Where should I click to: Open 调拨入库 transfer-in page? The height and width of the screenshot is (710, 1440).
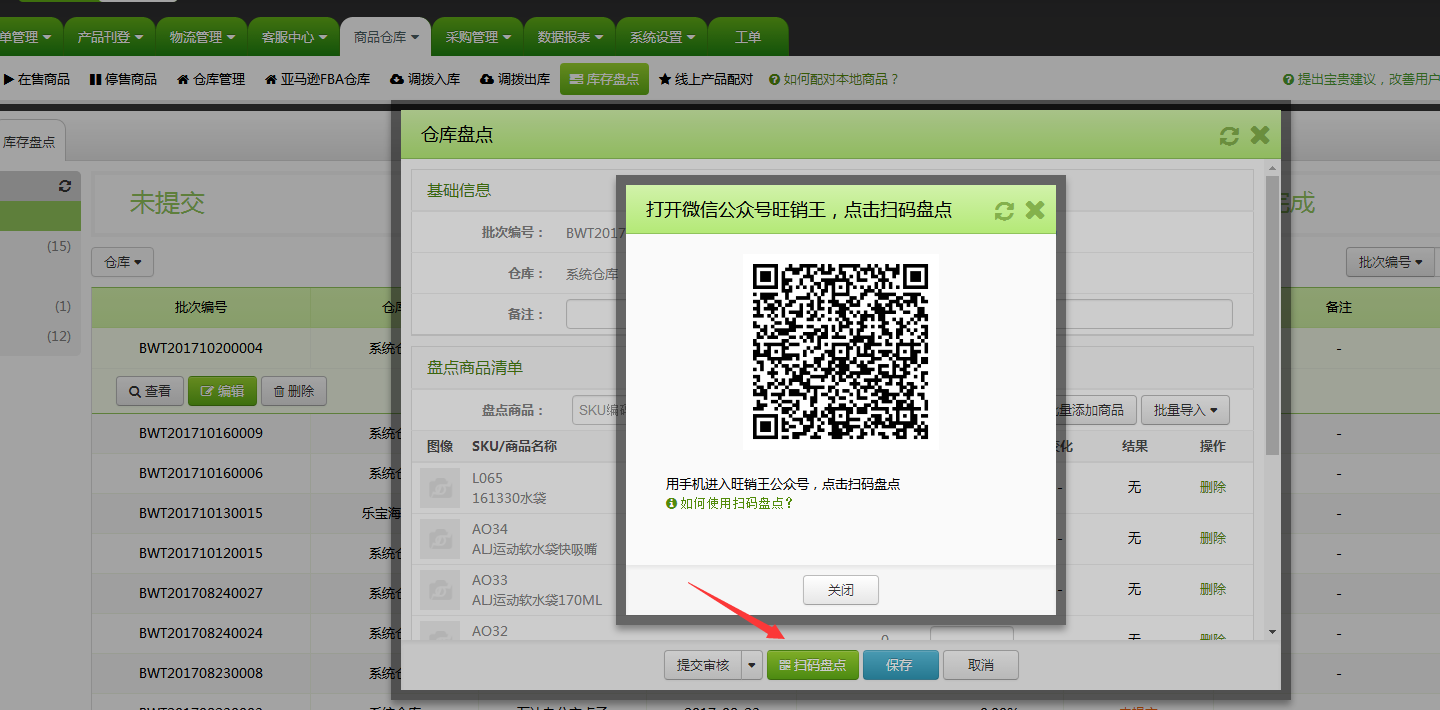click(425, 79)
